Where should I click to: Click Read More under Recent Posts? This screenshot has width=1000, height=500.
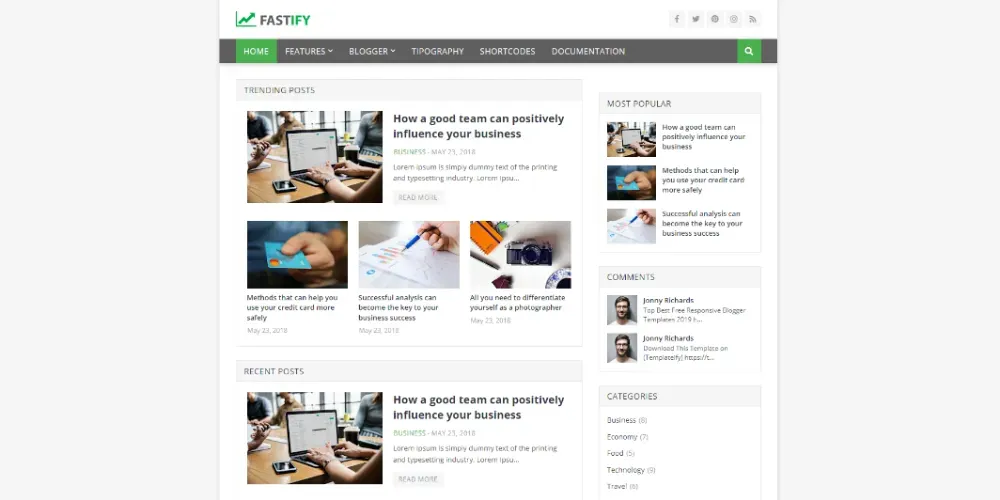[x=418, y=479]
